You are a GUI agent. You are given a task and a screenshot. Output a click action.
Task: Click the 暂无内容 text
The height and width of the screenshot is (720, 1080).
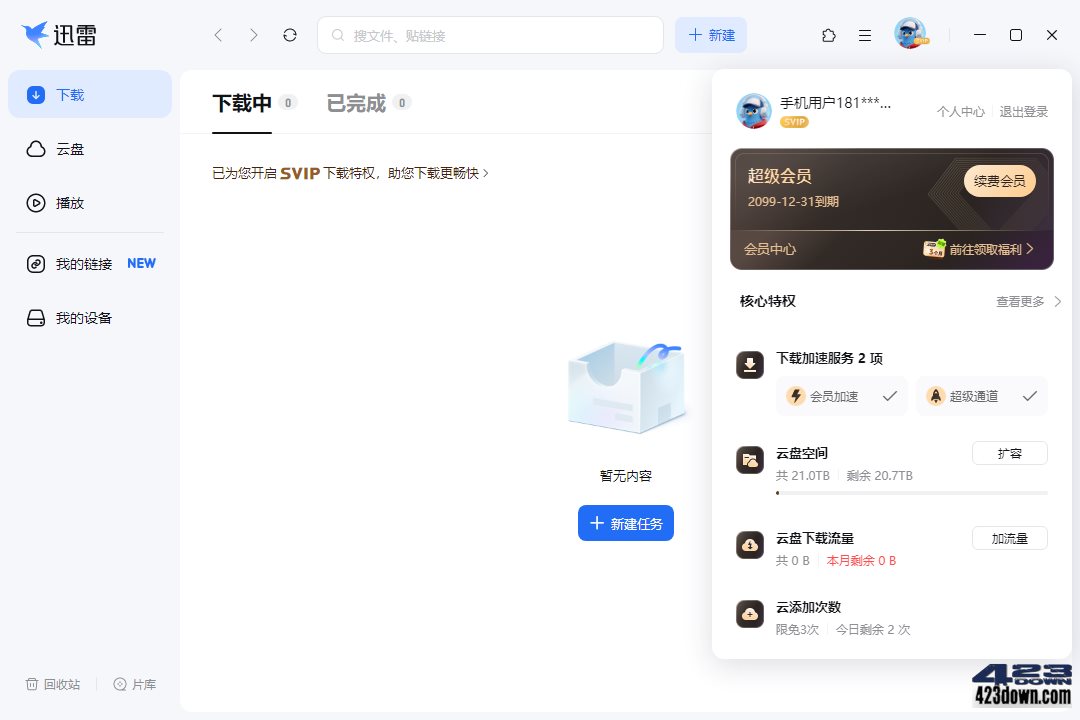(625, 475)
